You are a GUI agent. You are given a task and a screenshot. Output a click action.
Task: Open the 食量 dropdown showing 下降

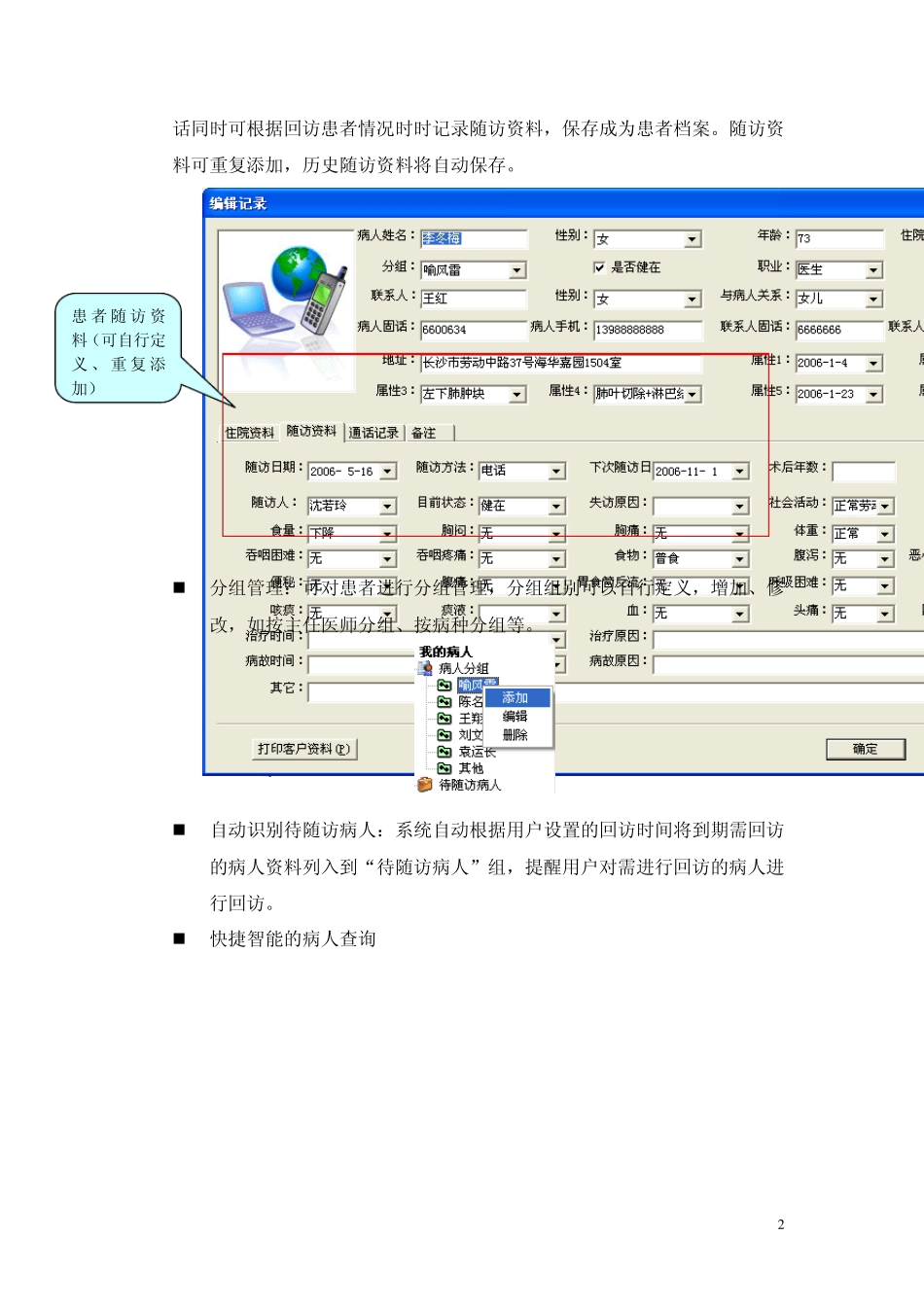click(388, 534)
